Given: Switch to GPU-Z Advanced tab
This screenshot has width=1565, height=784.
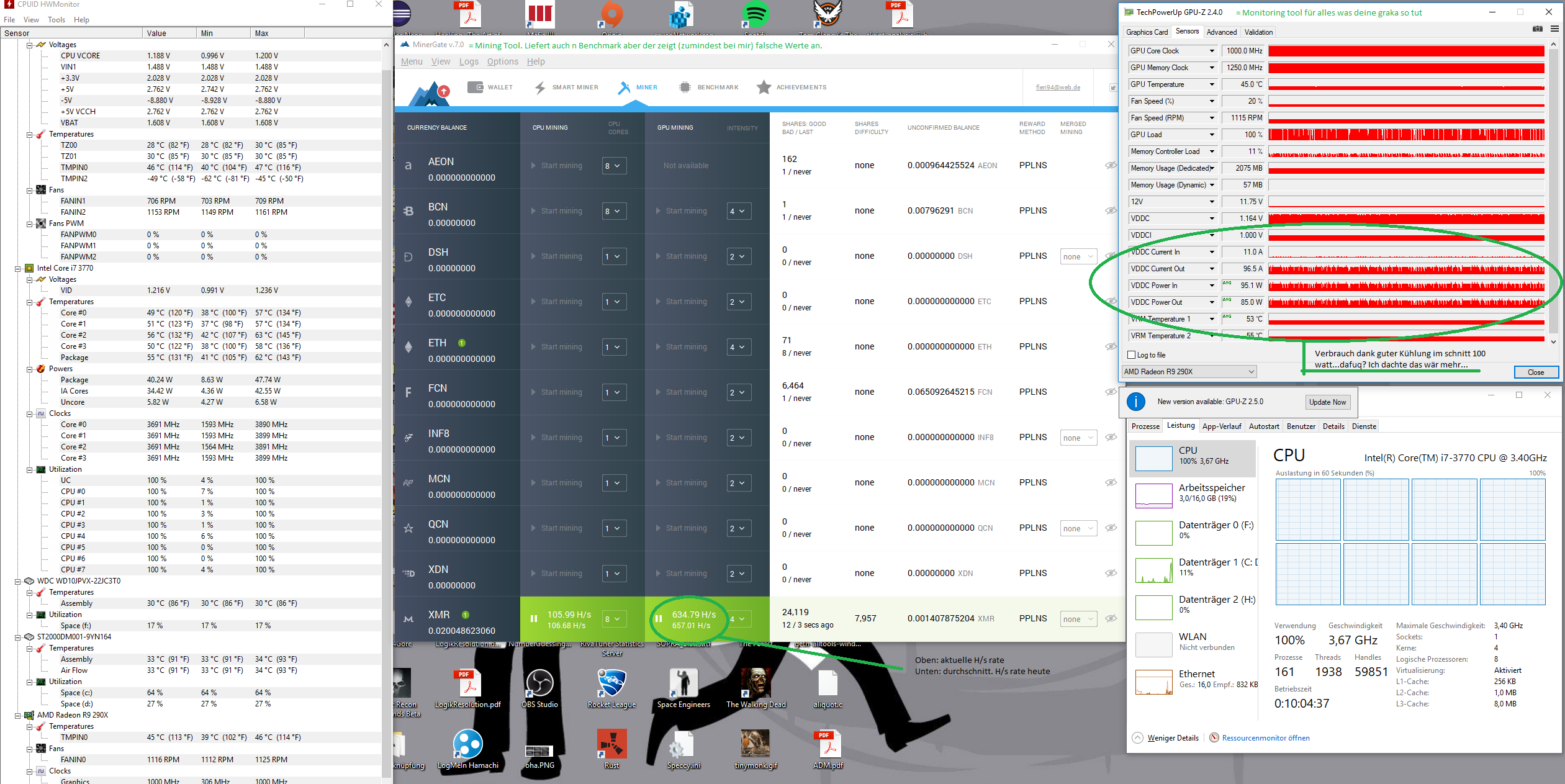Looking at the screenshot, I should coord(1221,32).
